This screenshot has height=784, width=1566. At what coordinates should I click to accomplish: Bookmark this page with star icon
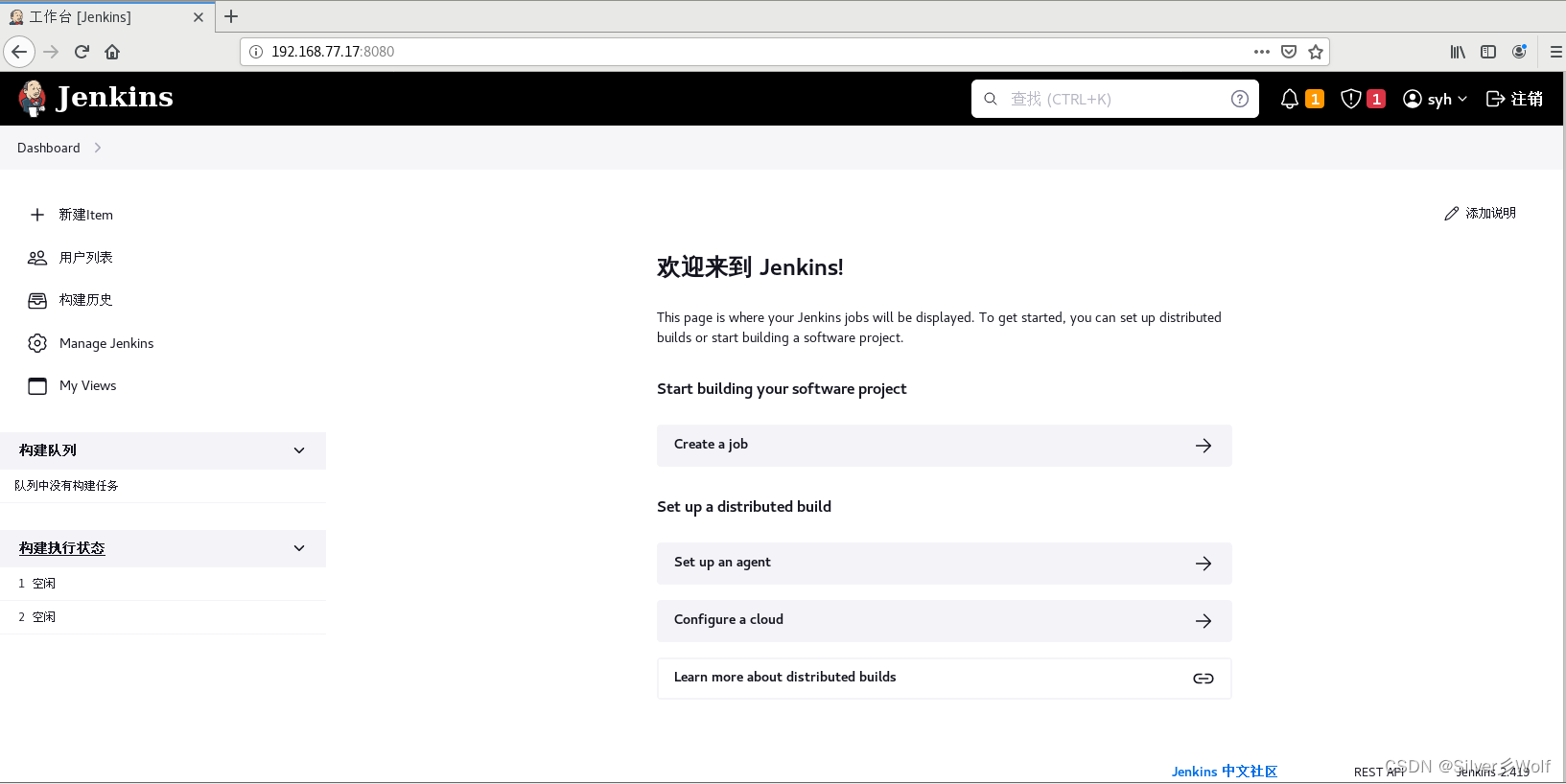pos(1316,52)
